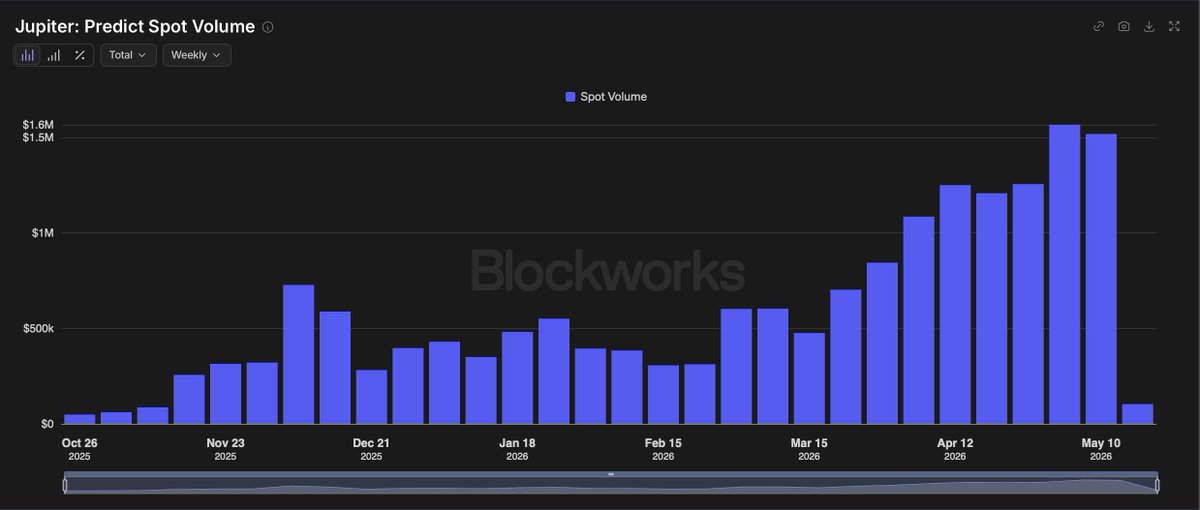Click the bar above Nov 23 label
The image size is (1200, 510).
225,394
